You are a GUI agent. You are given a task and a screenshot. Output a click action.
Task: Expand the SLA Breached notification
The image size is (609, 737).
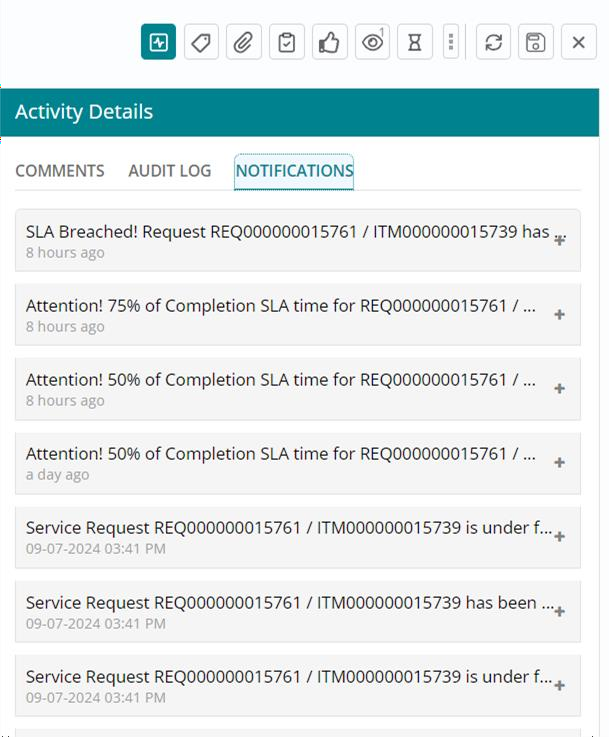[x=560, y=240]
